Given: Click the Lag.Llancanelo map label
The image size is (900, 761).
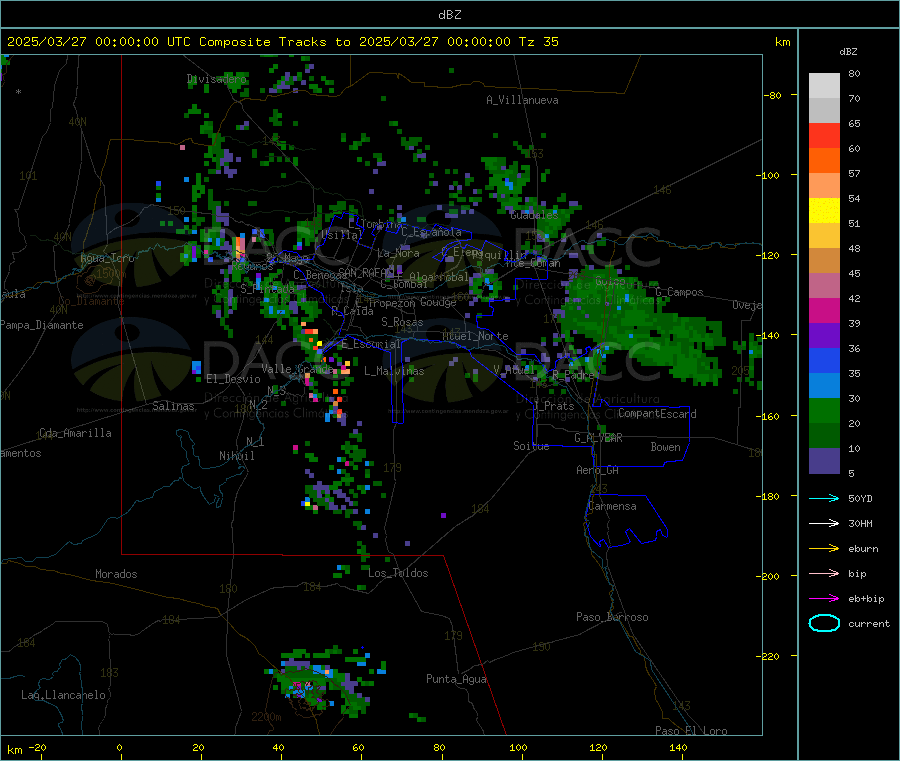Looking at the screenshot, I should coord(64,695).
